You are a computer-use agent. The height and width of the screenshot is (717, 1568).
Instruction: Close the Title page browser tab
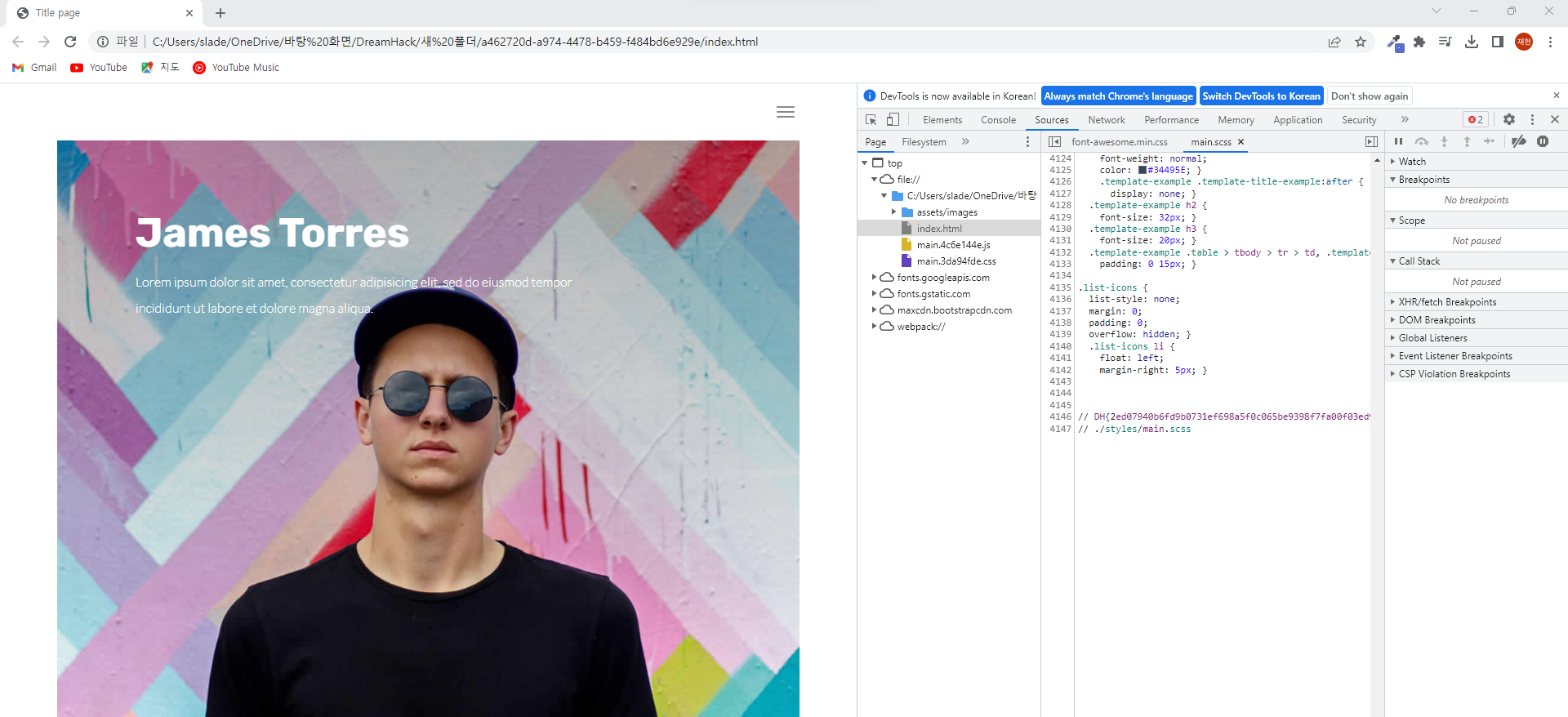coord(189,13)
